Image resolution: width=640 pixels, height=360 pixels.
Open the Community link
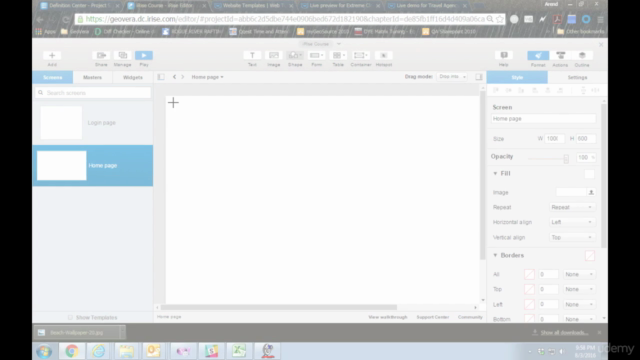(x=470, y=317)
